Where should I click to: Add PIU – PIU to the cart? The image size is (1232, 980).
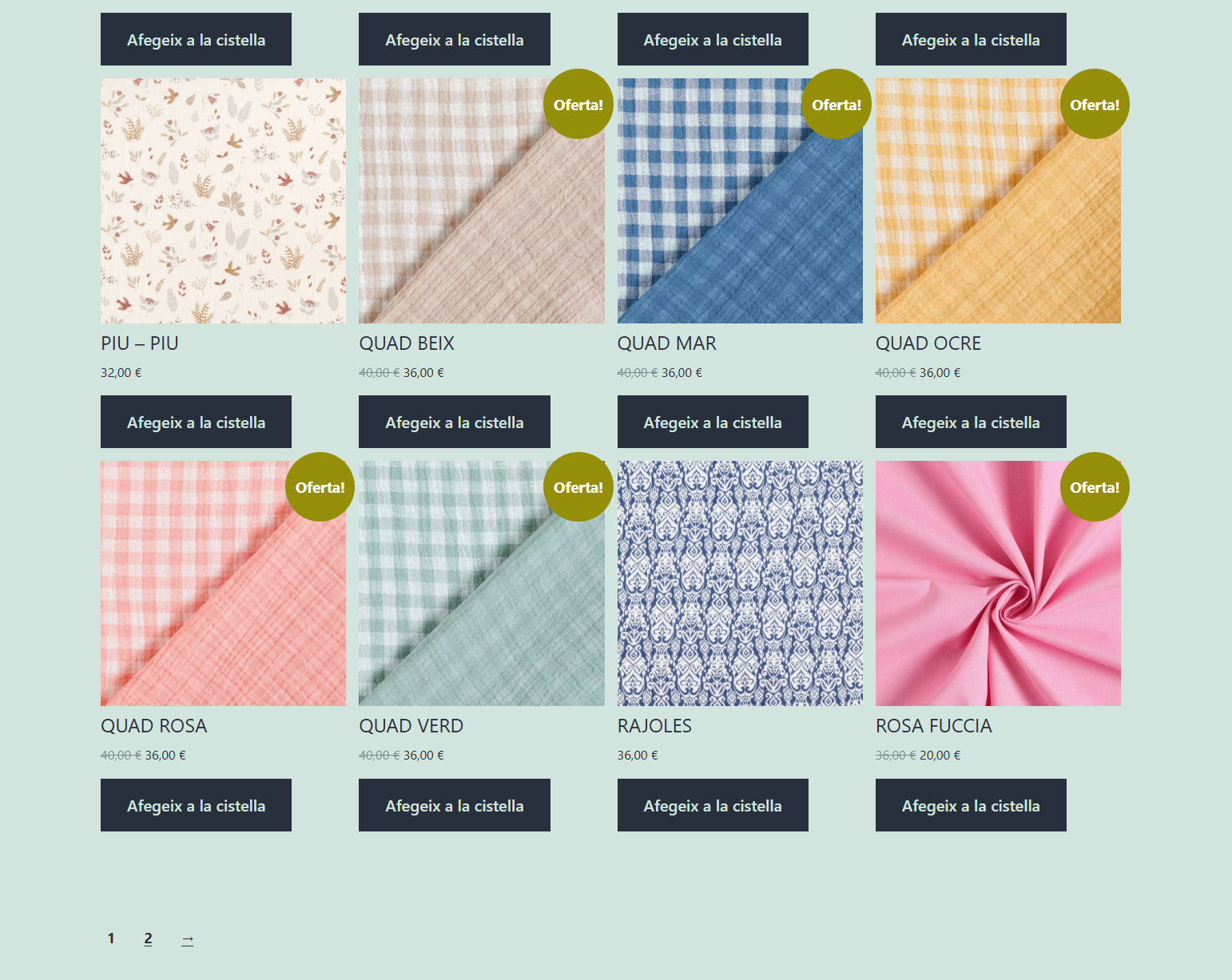[196, 422]
